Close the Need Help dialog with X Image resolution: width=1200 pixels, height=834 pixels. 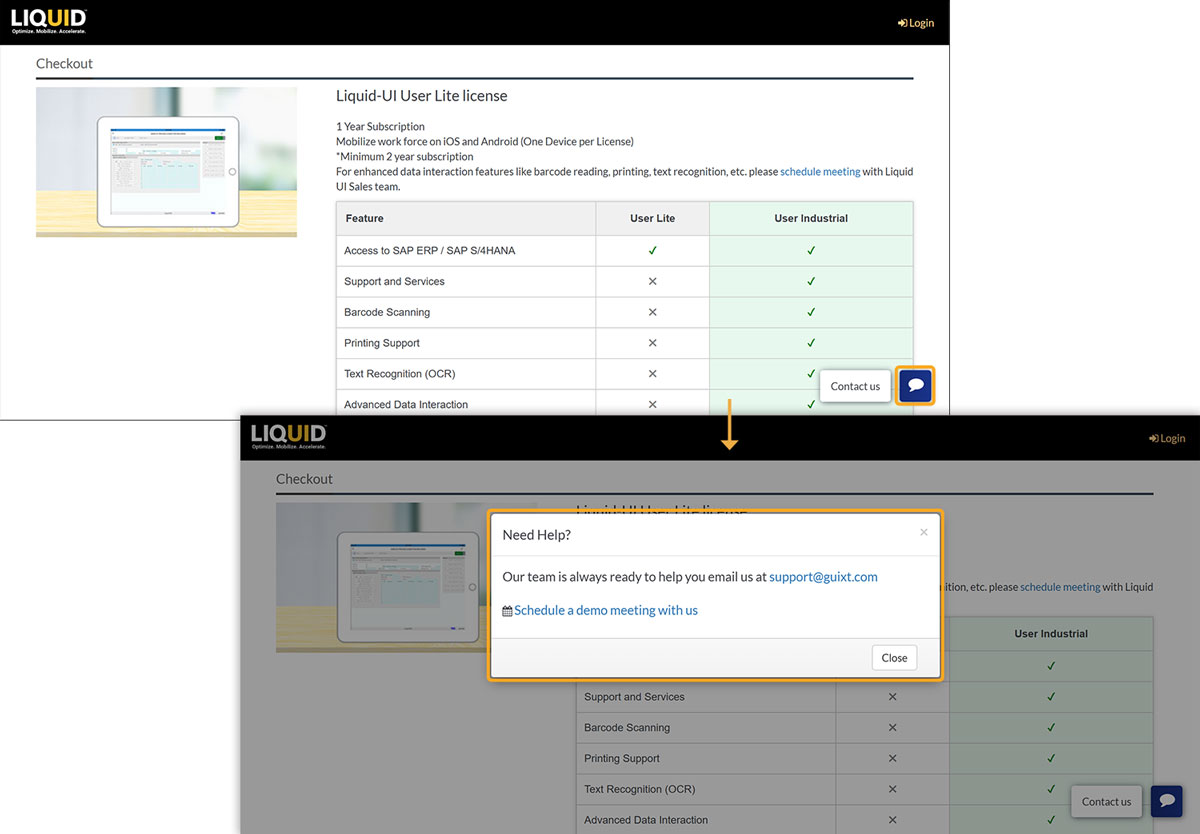(923, 532)
